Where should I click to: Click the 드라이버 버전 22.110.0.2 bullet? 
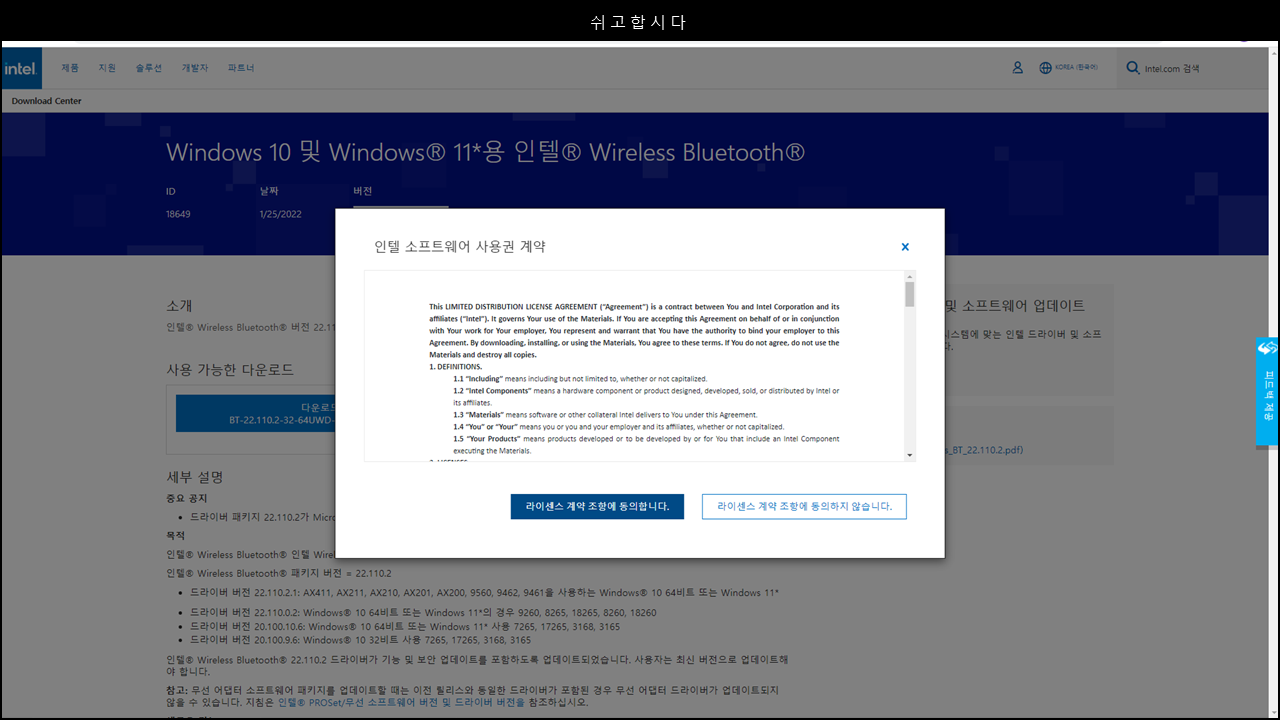[x=423, y=613]
